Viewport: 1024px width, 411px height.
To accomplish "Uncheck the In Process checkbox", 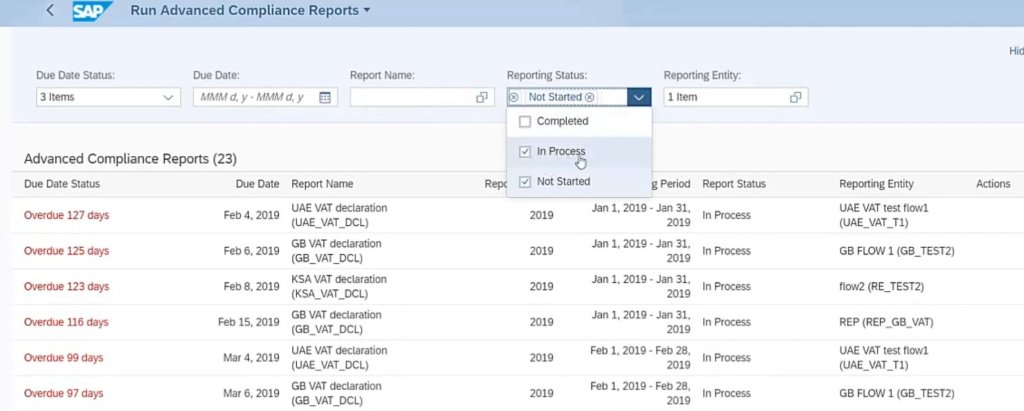I will pos(525,151).
